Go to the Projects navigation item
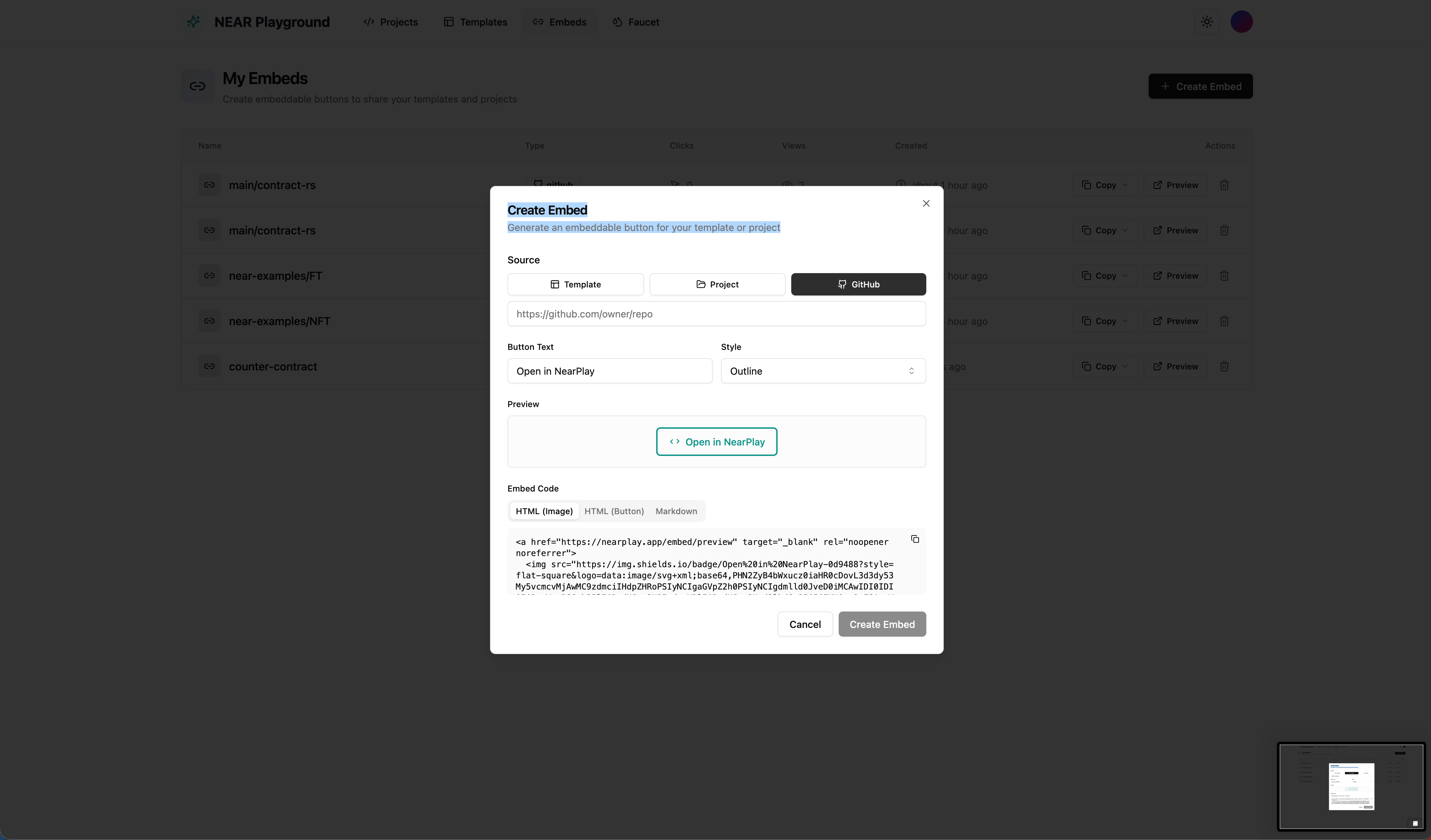The width and height of the screenshot is (1431, 840). click(x=391, y=22)
